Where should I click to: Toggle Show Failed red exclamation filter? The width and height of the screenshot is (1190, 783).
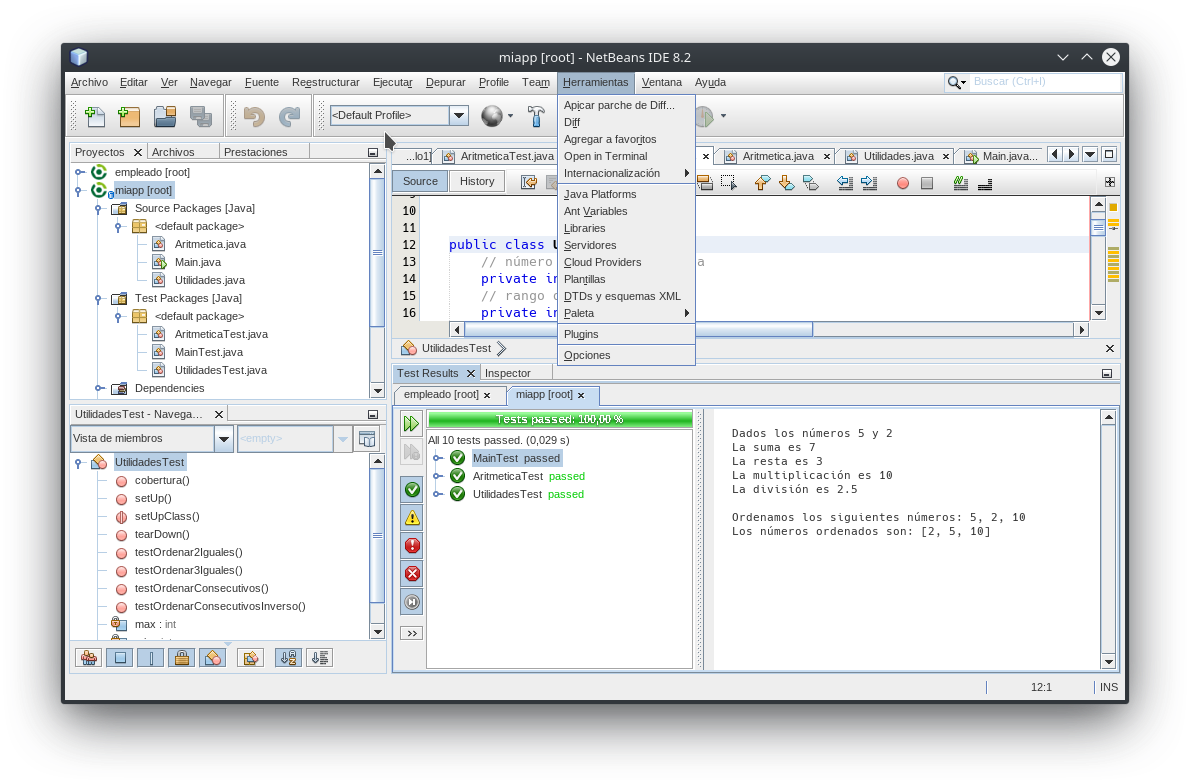[x=412, y=546]
